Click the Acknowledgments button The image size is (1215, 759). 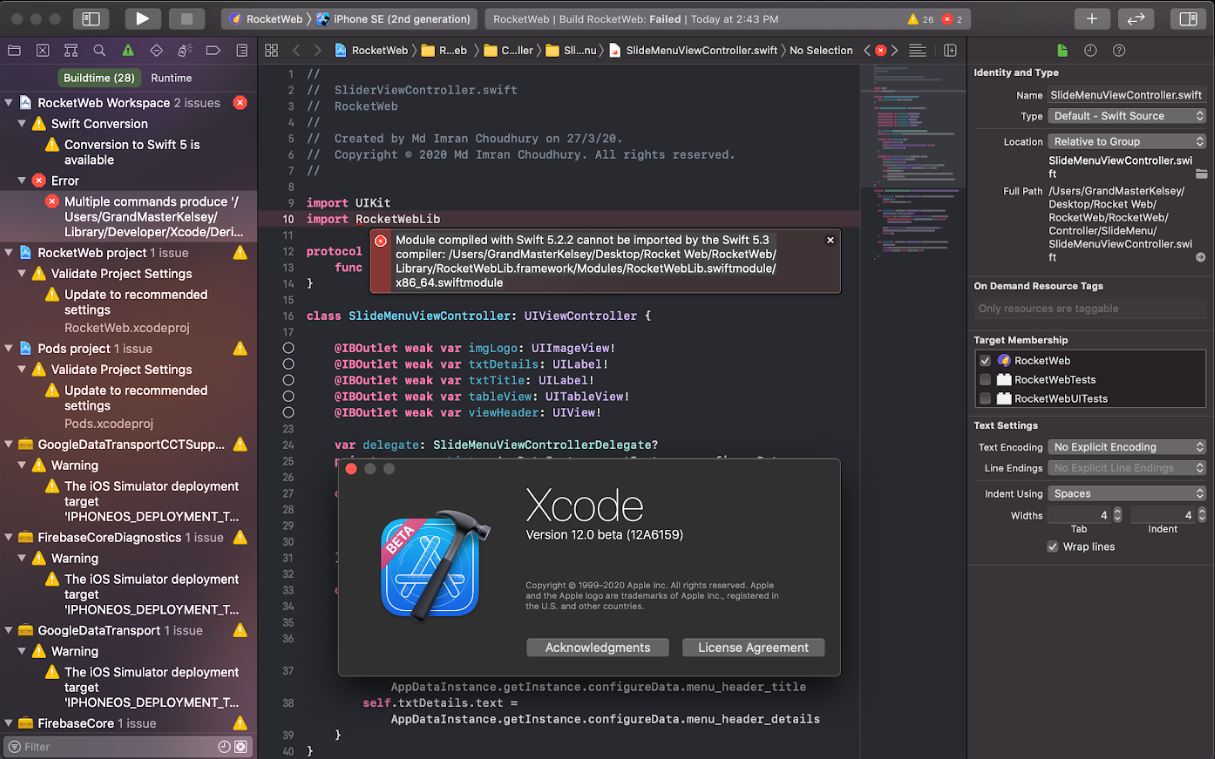597,647
